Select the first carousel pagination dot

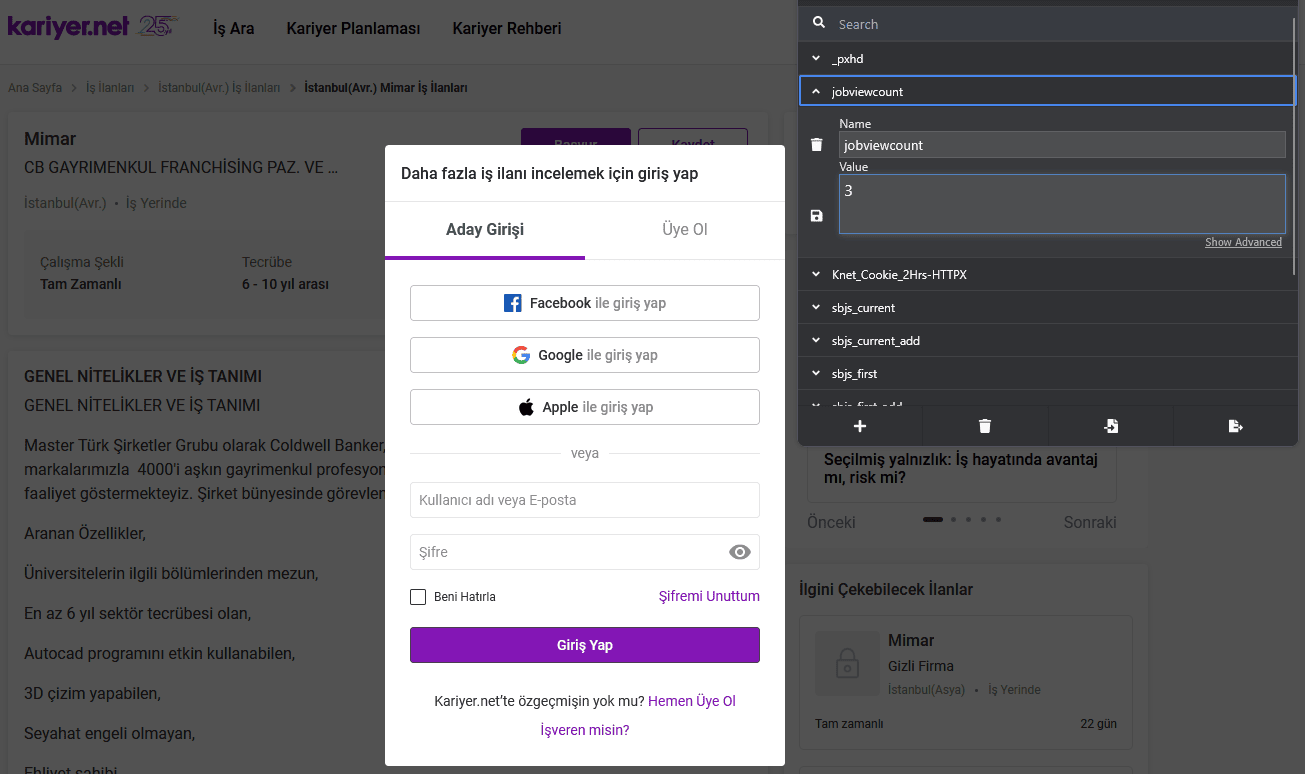(x=932, y=520)
